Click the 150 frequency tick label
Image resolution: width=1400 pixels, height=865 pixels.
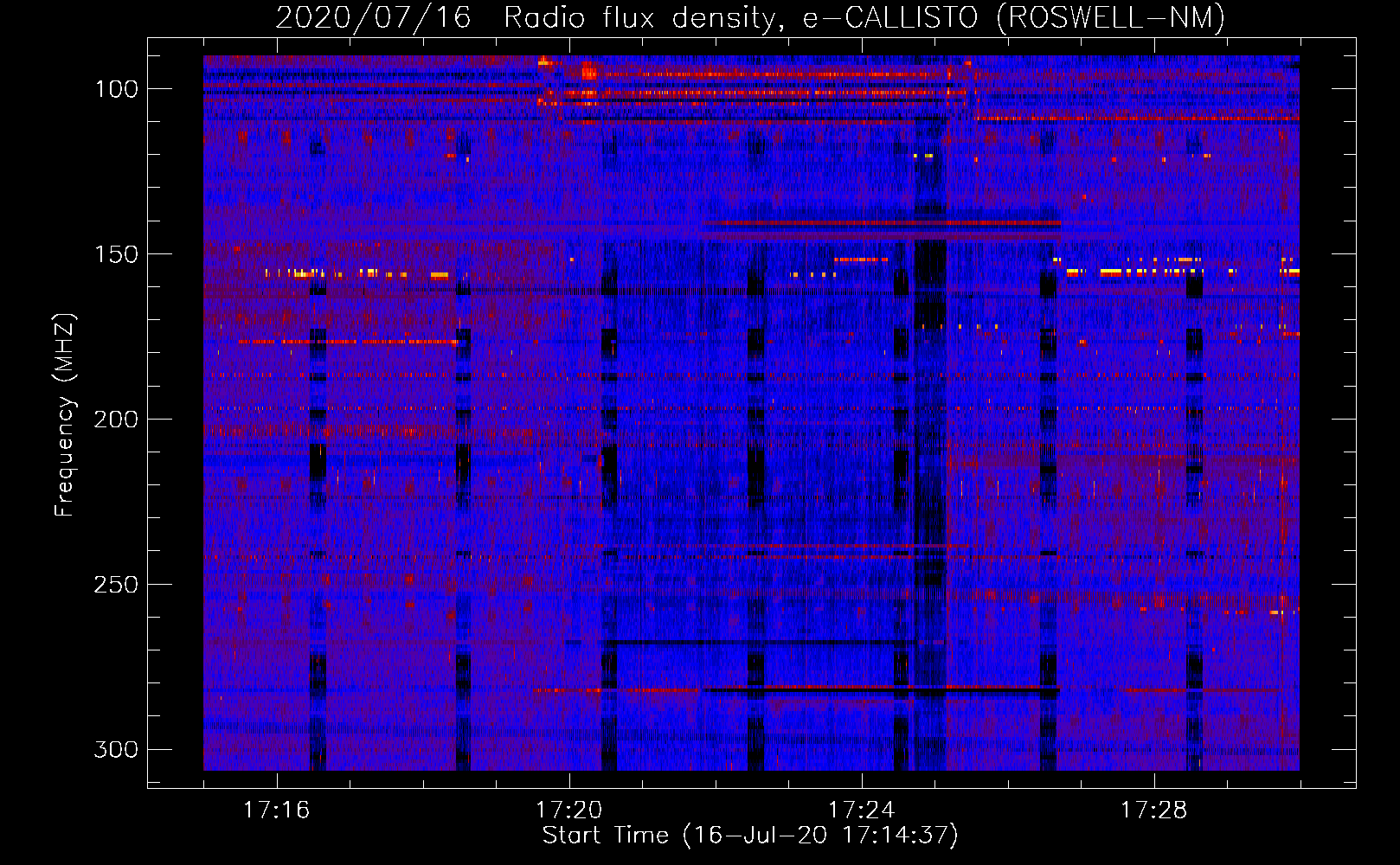point(116,254)
